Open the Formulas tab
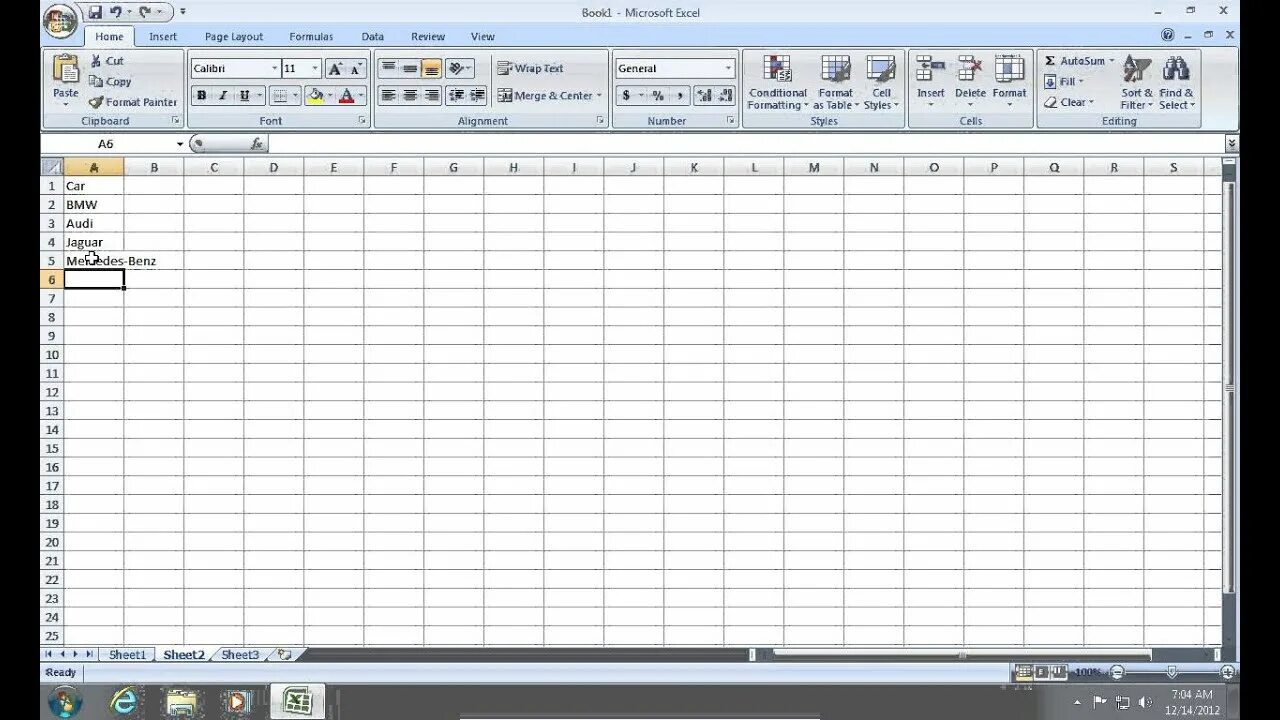The width and height of the screenshot is (1280, 720). click(311, 37)
